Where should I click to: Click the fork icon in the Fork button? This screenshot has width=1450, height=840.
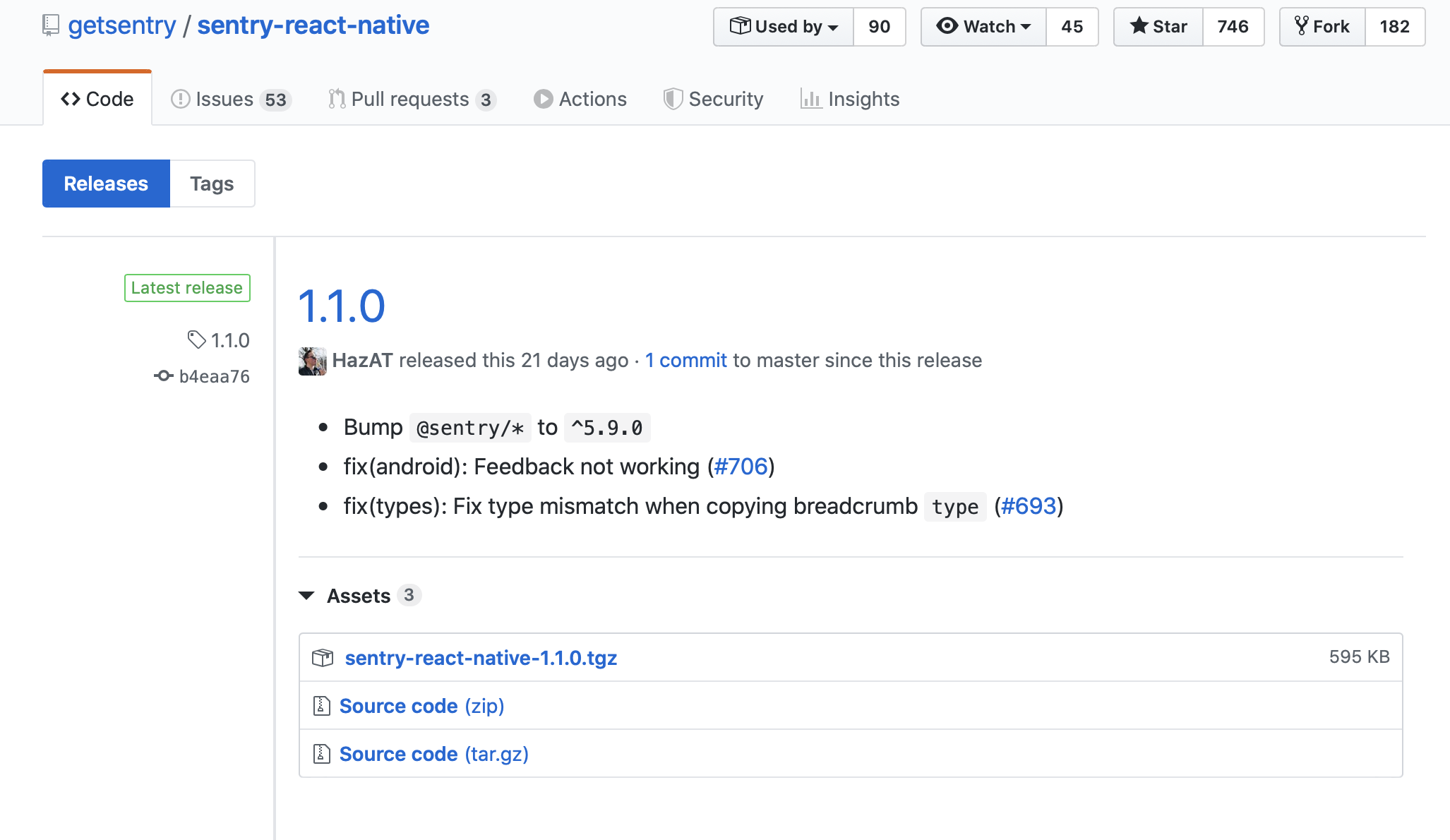1300,26
